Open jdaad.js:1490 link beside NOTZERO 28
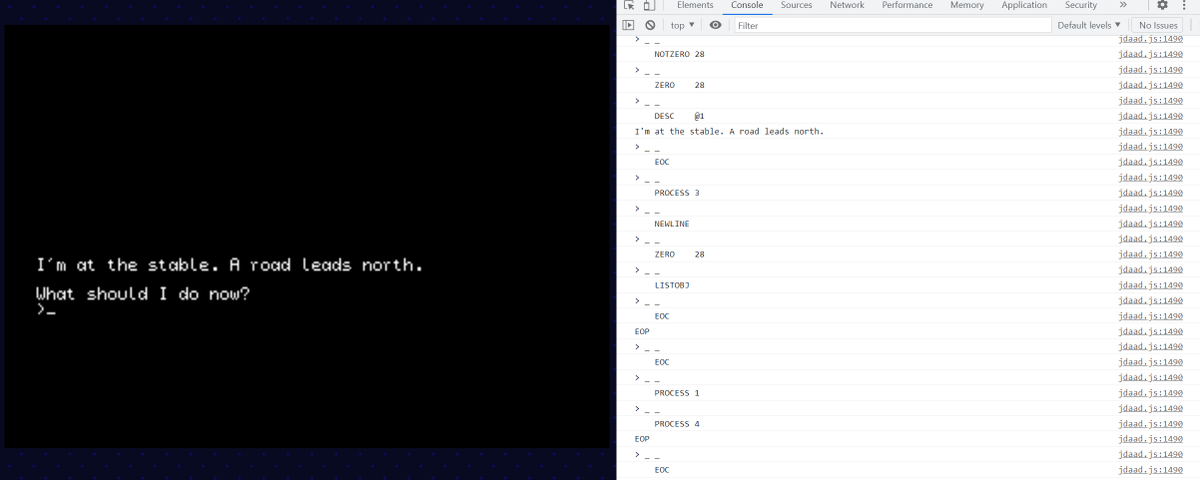Viewport: 1200px width, 480px height. click(1150, 54)
